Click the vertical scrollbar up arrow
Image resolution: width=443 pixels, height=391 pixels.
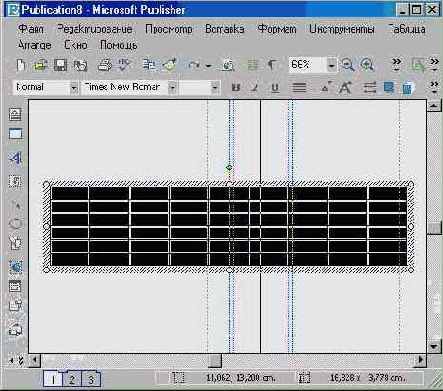pyautogui.click(x=434, y=106)
